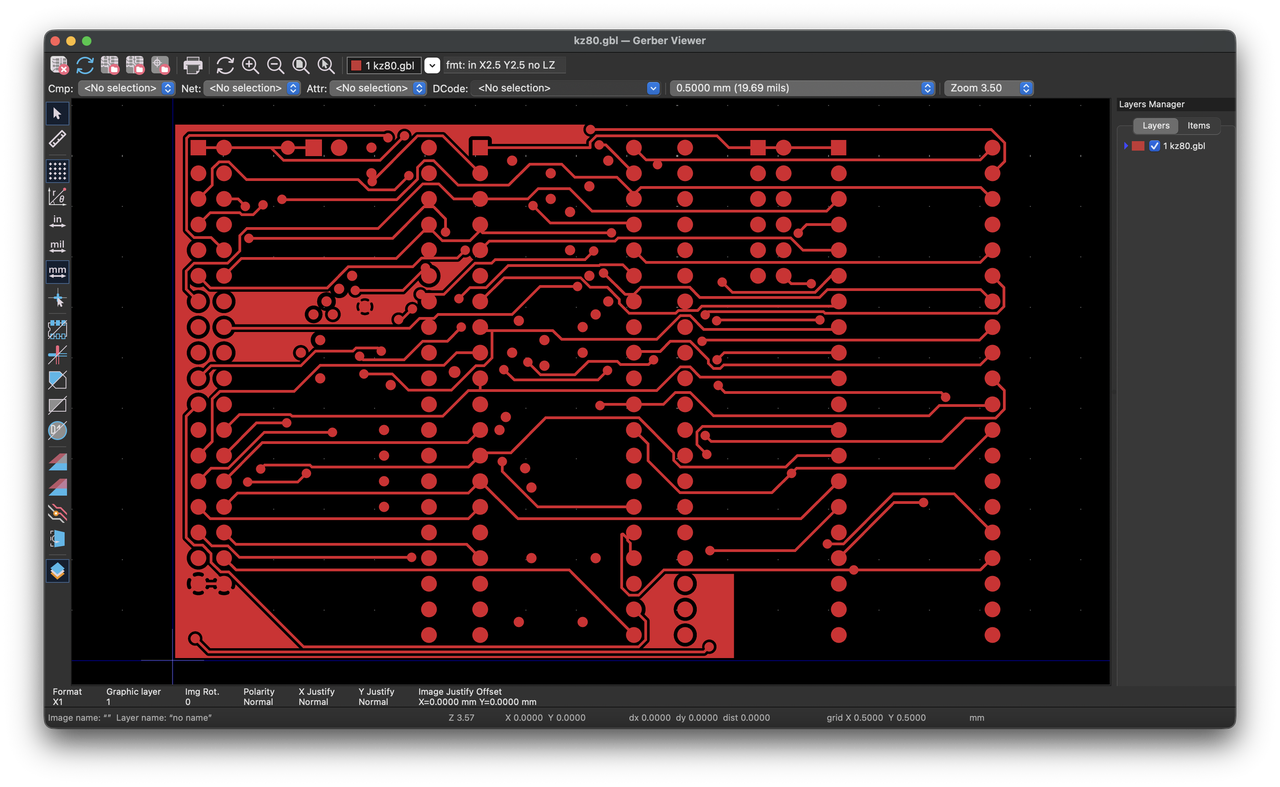Select the Layers tab in Layers Manager
Viewport: 1280px width, 787px height.
pos(1156,125)
